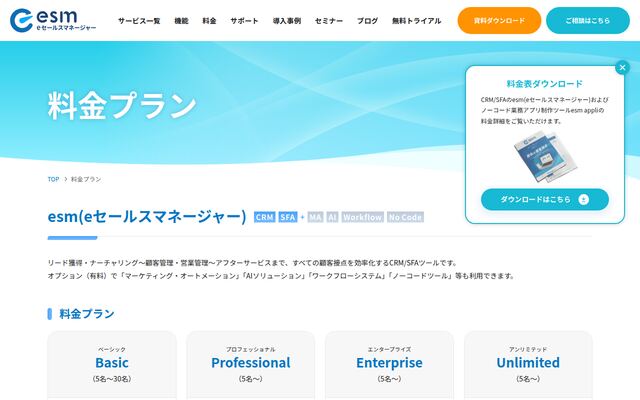Click the No Code tag badge
The image size is (640, 400).
point(405,217)
